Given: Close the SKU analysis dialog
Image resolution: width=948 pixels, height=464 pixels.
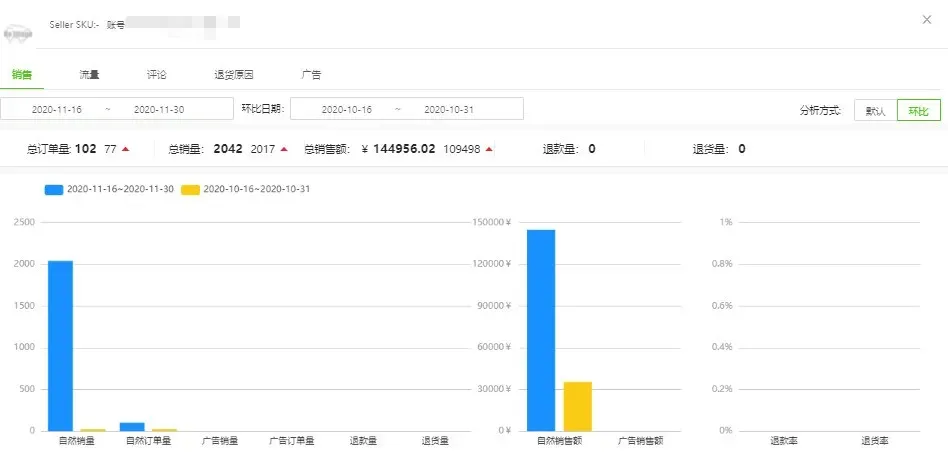Looking at the screenshot, I should click(x=923, y=20).
